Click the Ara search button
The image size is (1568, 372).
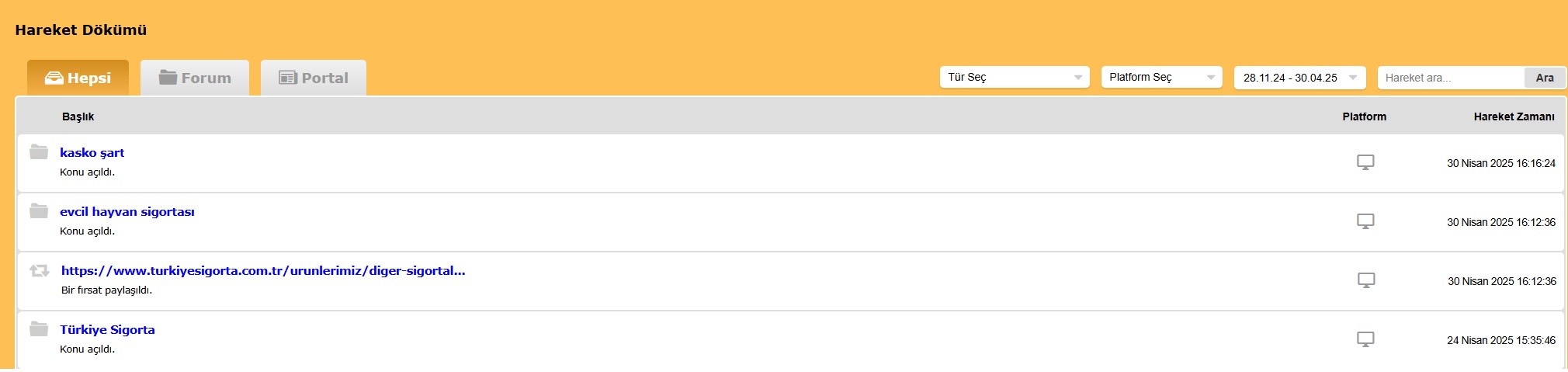coord(1545,78)
